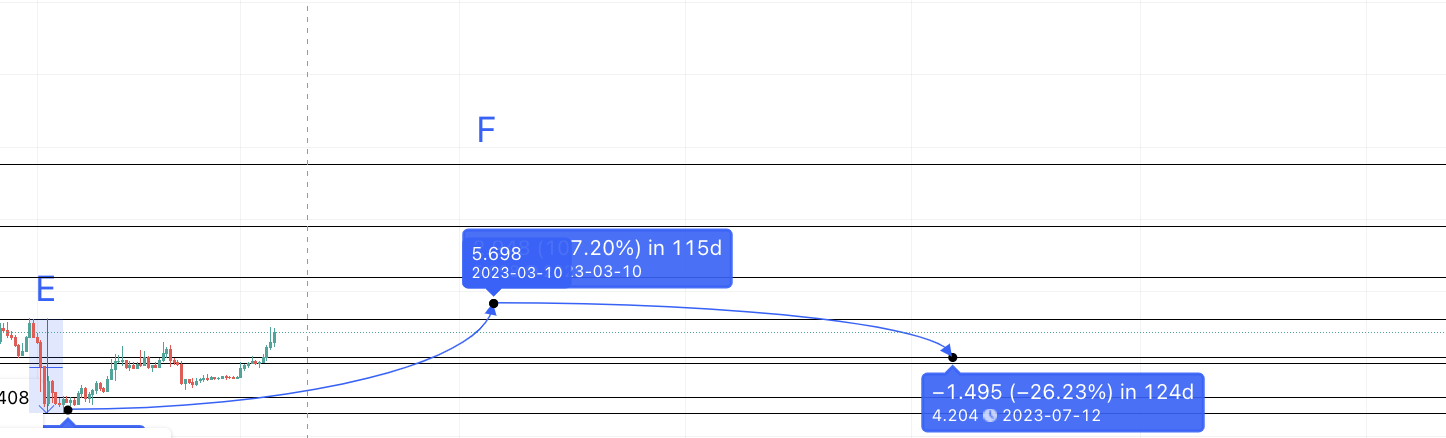Click the anchor dot ending the downward arrow
1446x438 pixels.
tap(952, 357)
